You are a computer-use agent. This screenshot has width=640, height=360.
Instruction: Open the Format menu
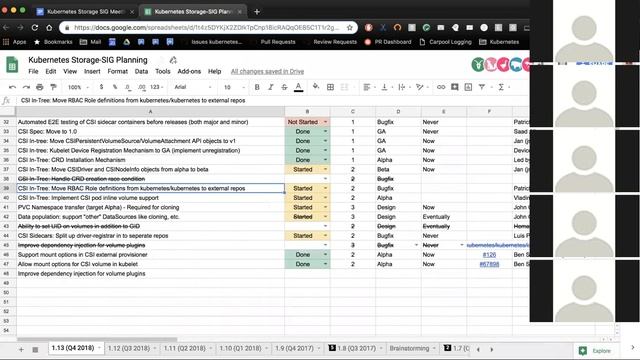[x=118, y=71]
